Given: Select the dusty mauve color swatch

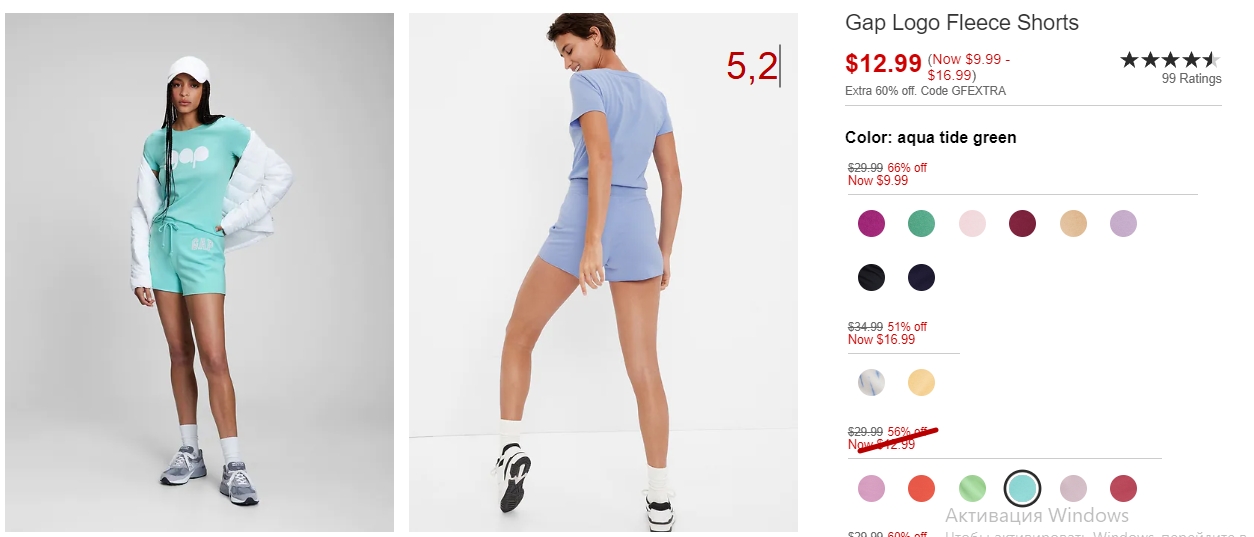Looking at the screenshot, I should [1073, 489].
